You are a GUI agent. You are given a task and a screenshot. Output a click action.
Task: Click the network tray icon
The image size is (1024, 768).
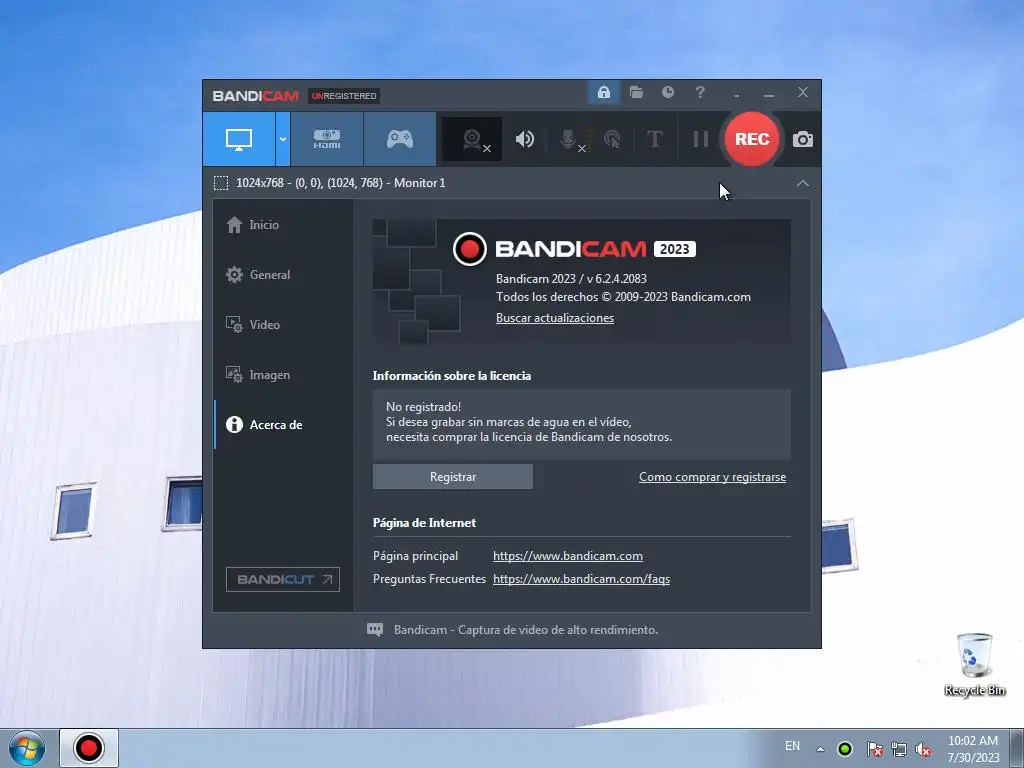pos(899,749)
